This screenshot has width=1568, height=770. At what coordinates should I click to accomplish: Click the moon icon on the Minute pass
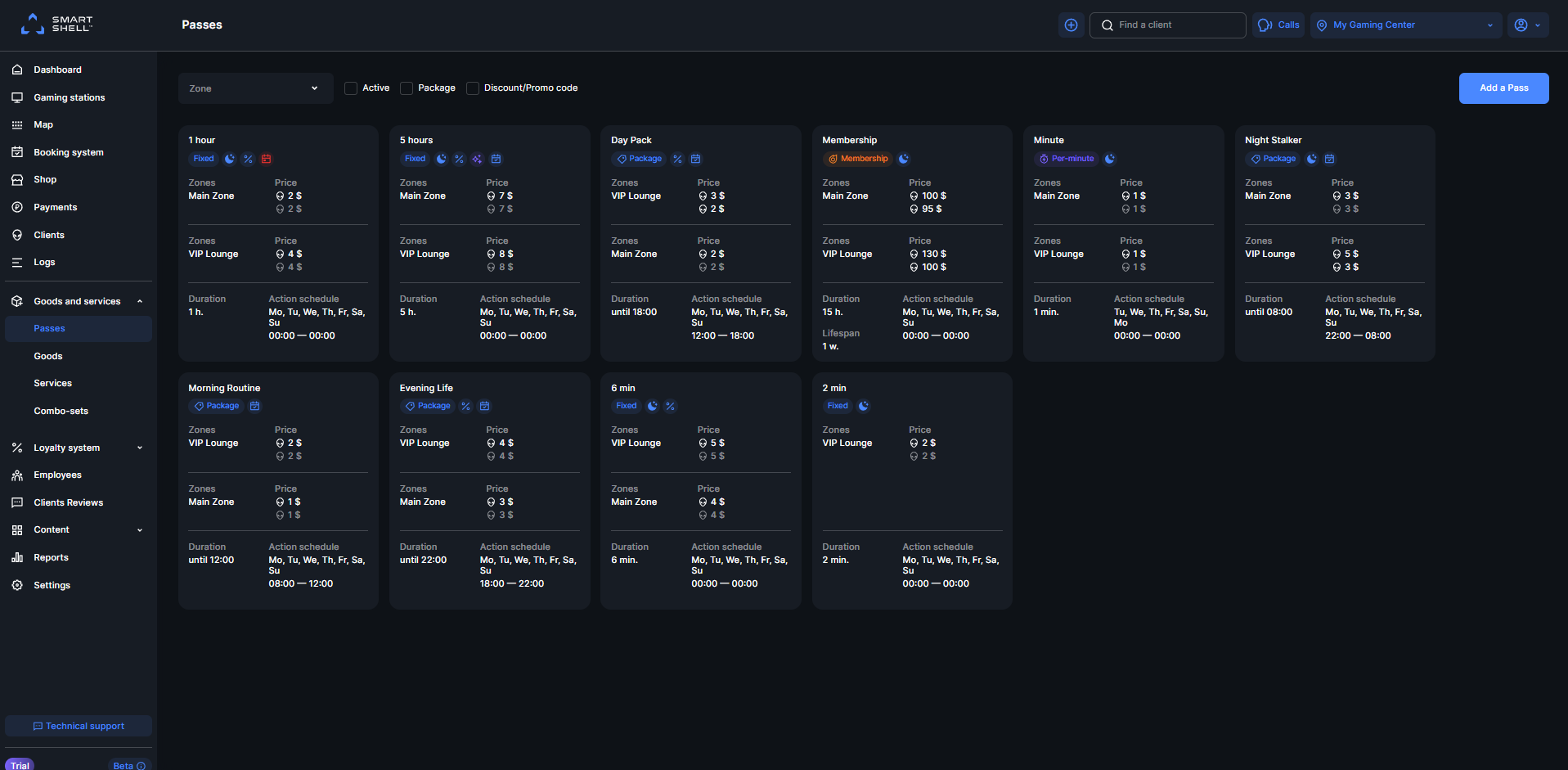point(1109,159)
